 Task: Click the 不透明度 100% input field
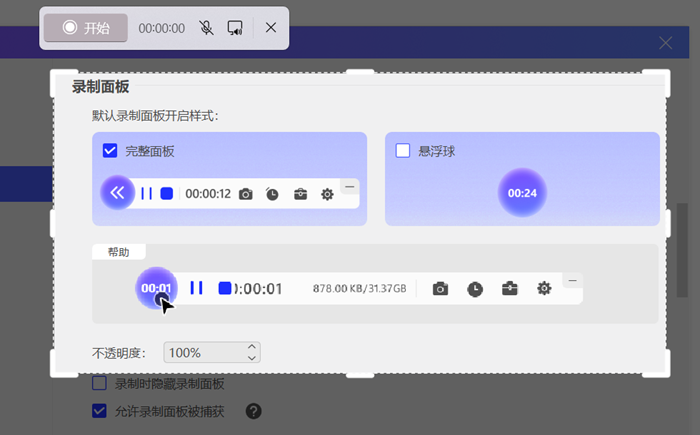tap(212, 353)
